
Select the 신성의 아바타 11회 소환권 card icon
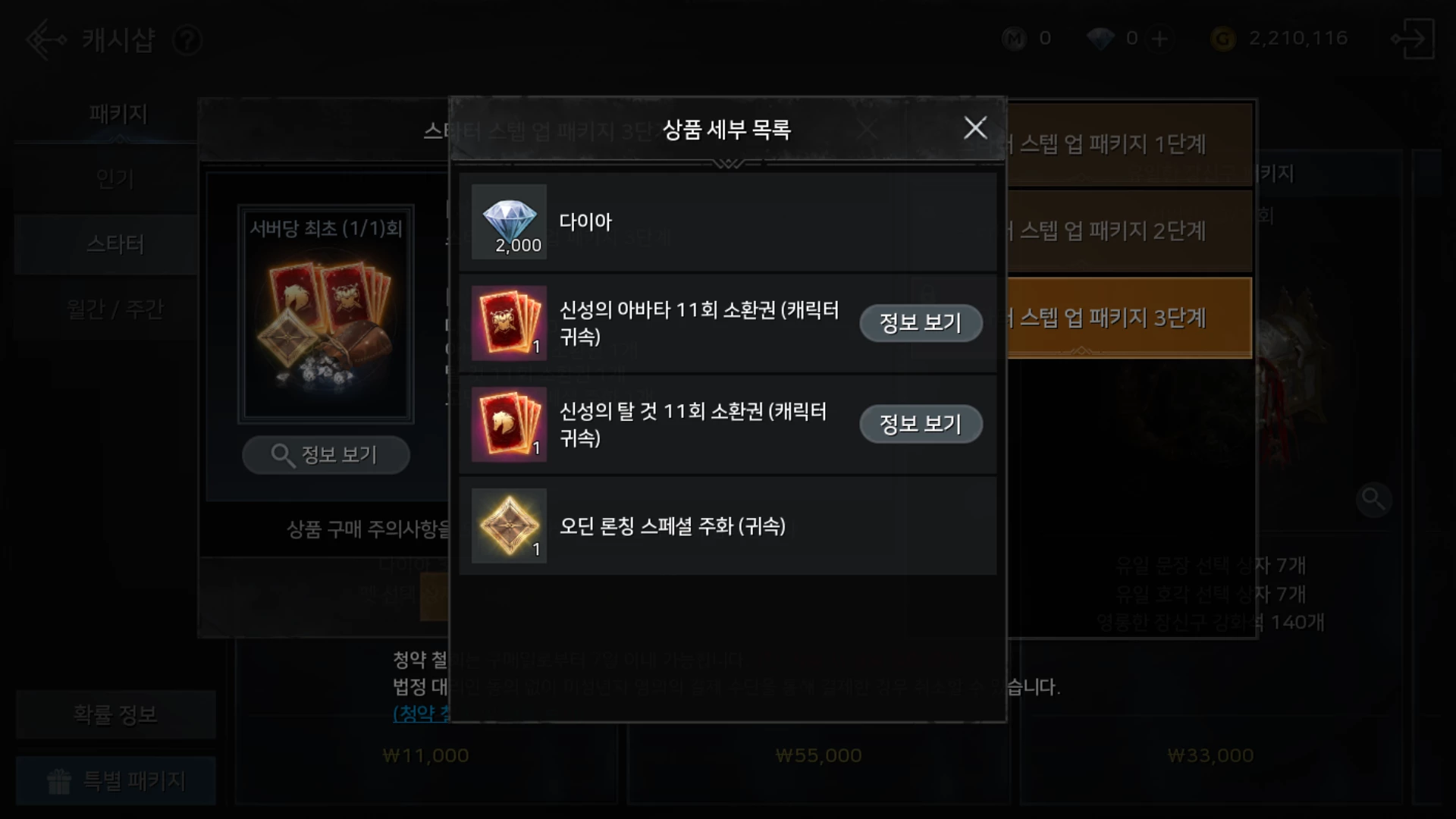click(509, 323)
